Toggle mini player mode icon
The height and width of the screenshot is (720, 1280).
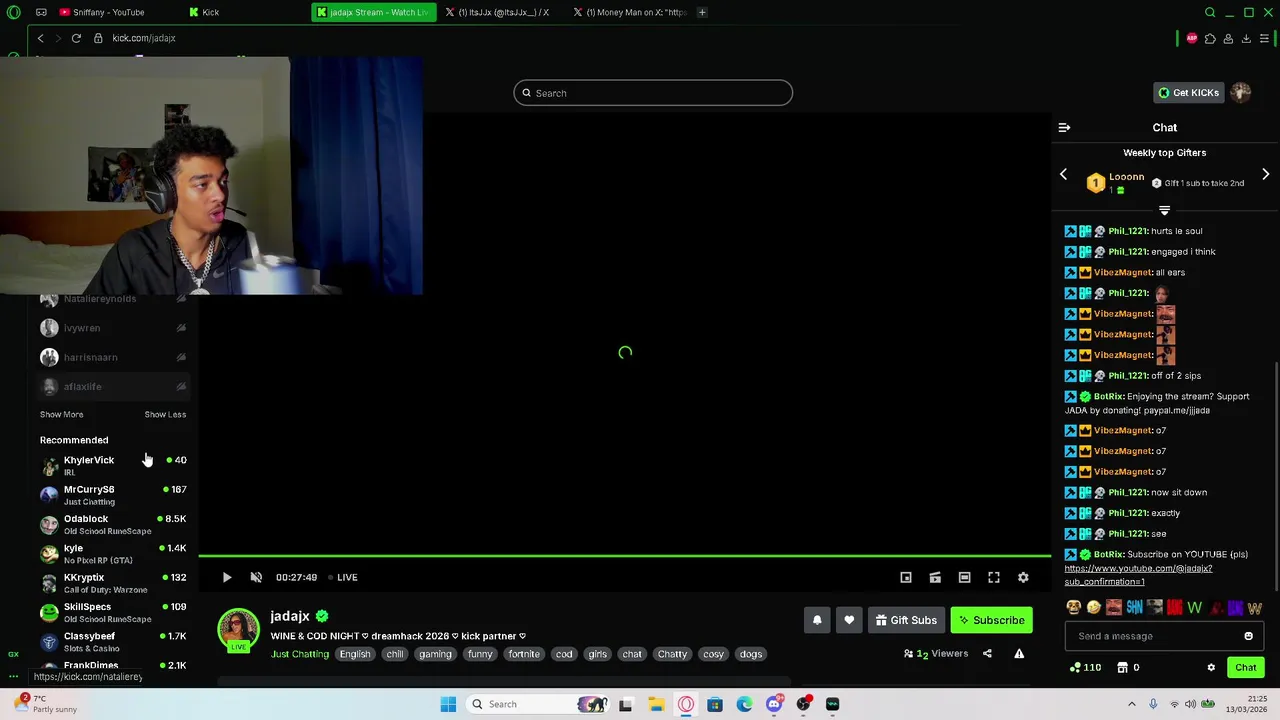point(906,577)
